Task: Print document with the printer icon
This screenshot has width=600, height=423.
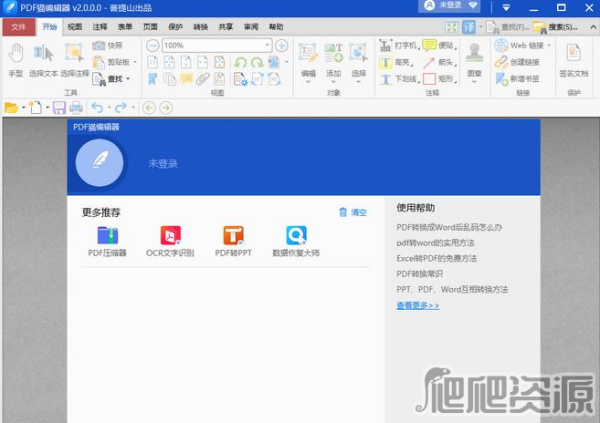Action: (x=76, y=108)
